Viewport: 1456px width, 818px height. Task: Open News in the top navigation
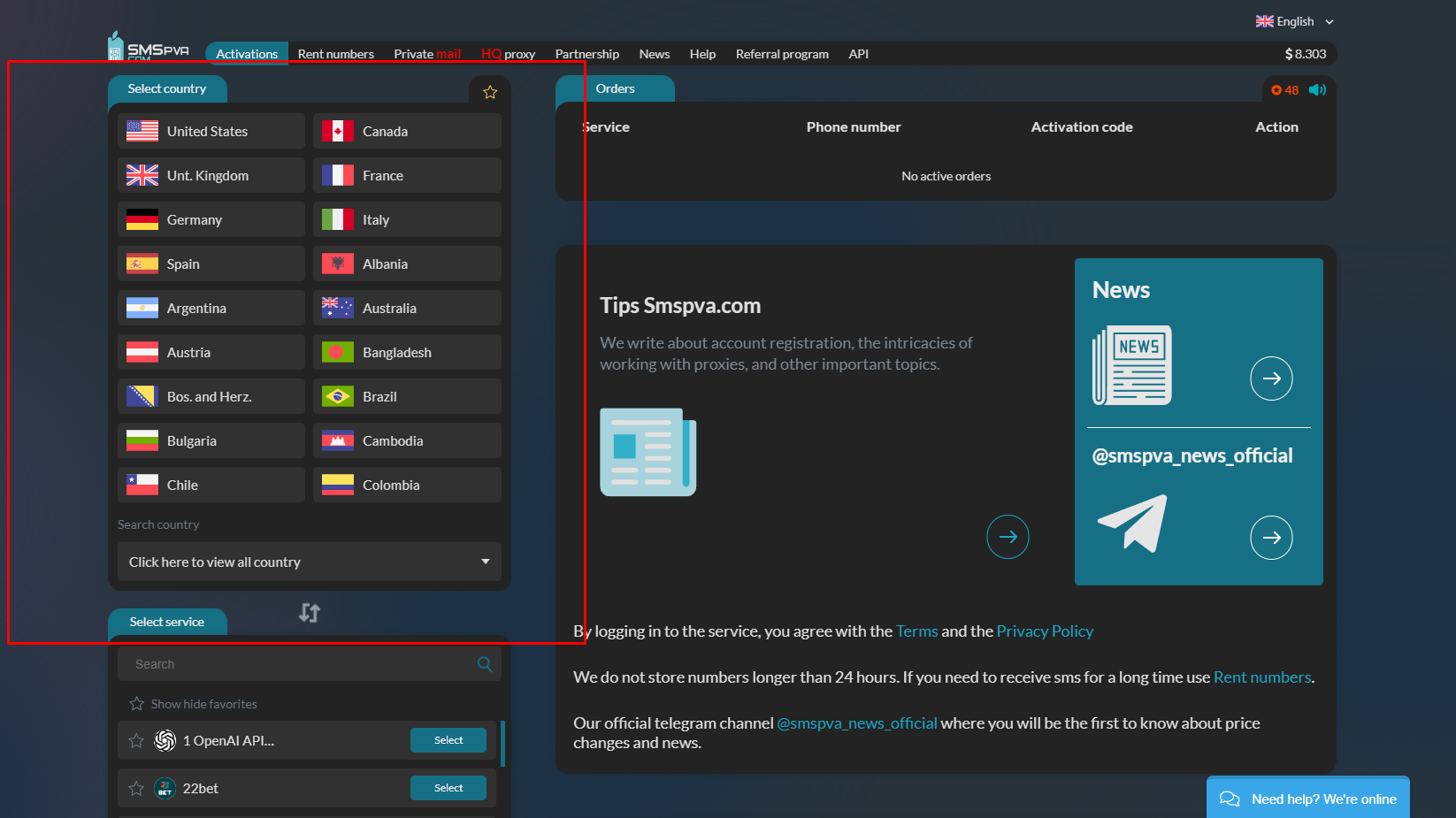pyautogui.click(x=655, y=54)
